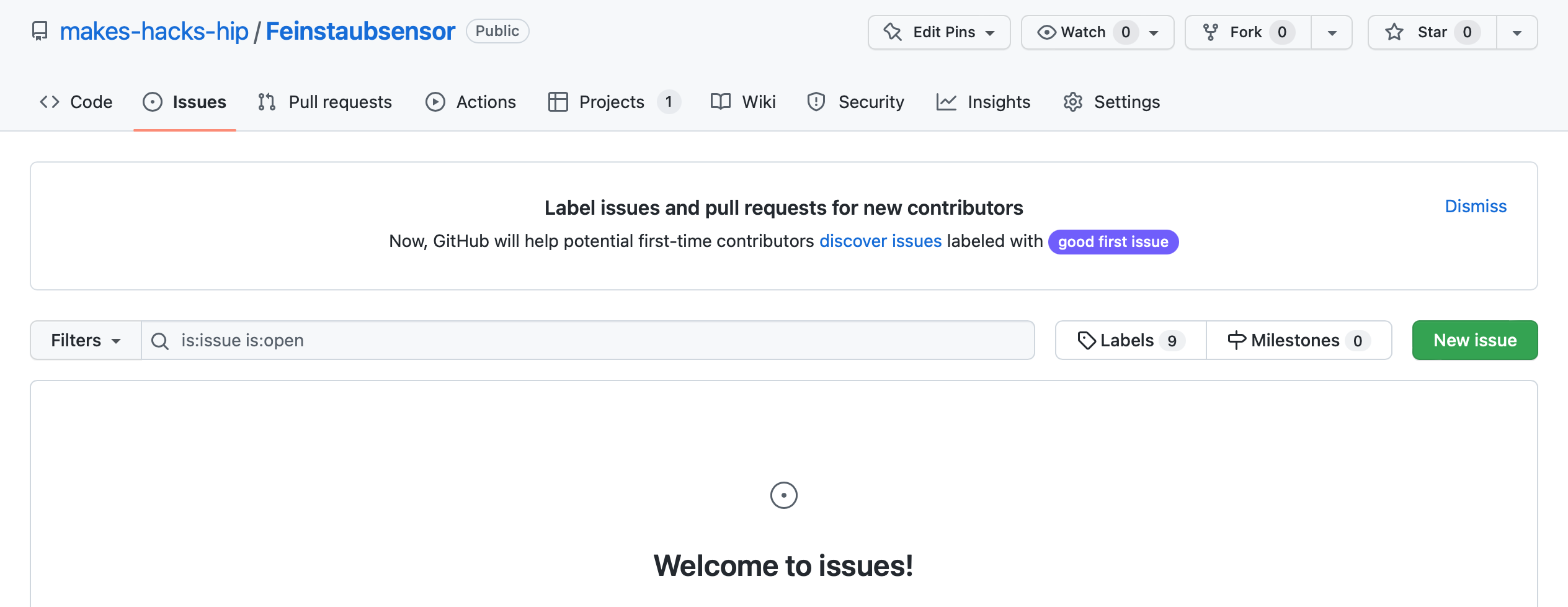Click the magnifier icon in the issue search
Viewport: 1568px width, 607px height.
(x=160, y=341)
